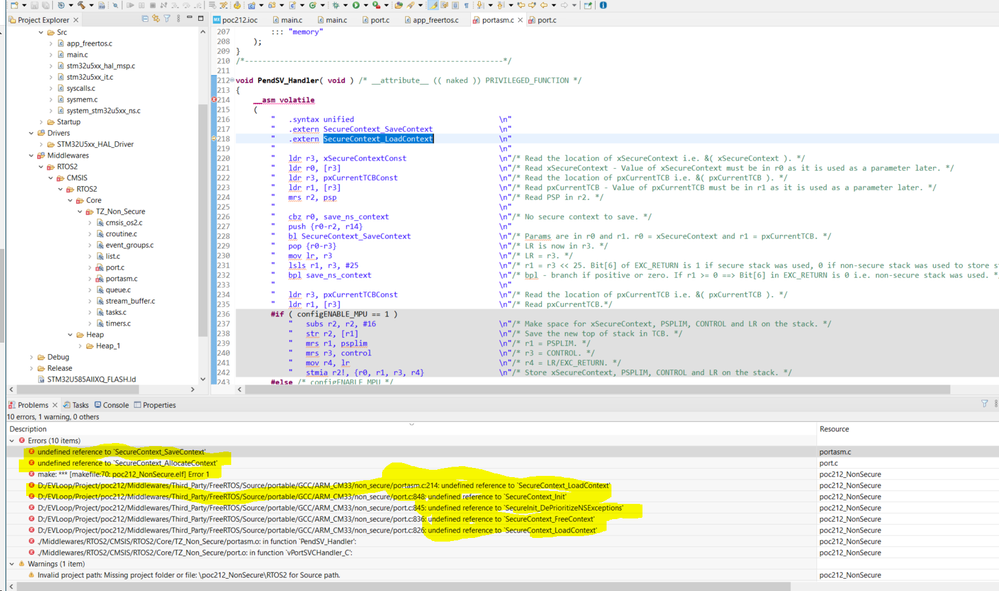Expand the Debug folder
The image size is (999, 591).
(31, 357)
